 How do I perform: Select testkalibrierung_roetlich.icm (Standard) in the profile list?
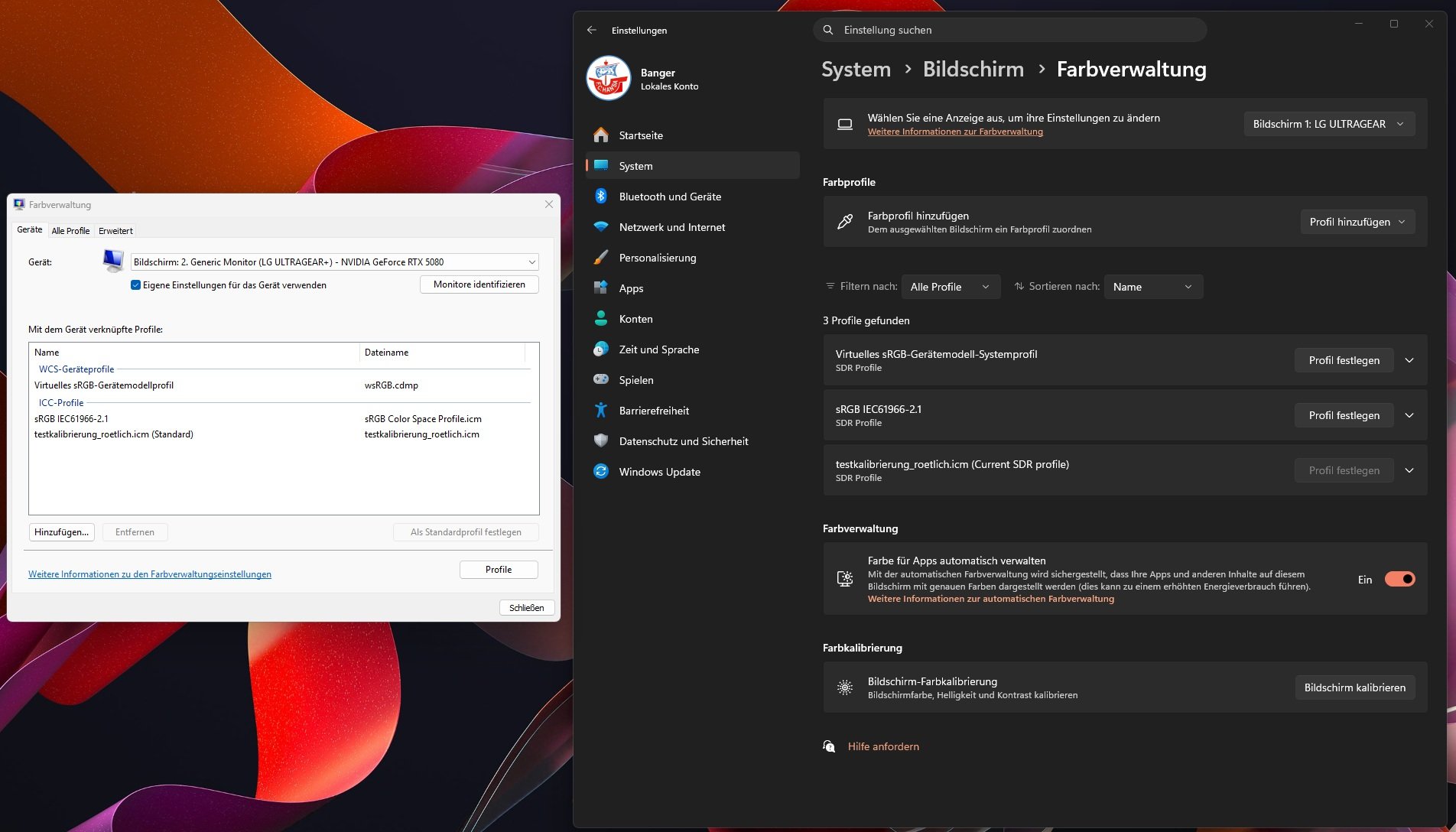[x=114, y=434]
